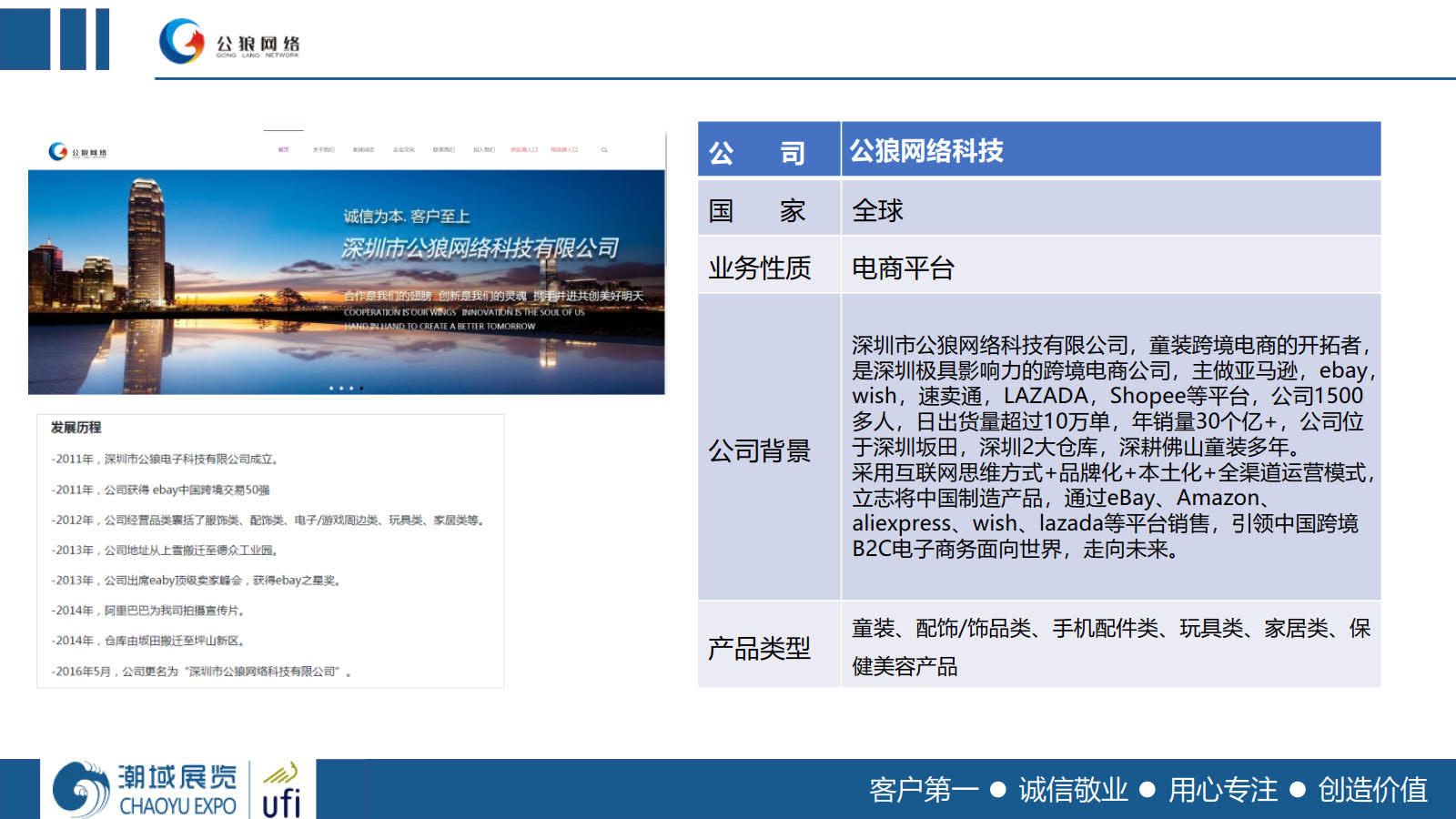Click the product types cell starting with 童装
This screenshot has height=819, width=1456.
(1111, 645)
